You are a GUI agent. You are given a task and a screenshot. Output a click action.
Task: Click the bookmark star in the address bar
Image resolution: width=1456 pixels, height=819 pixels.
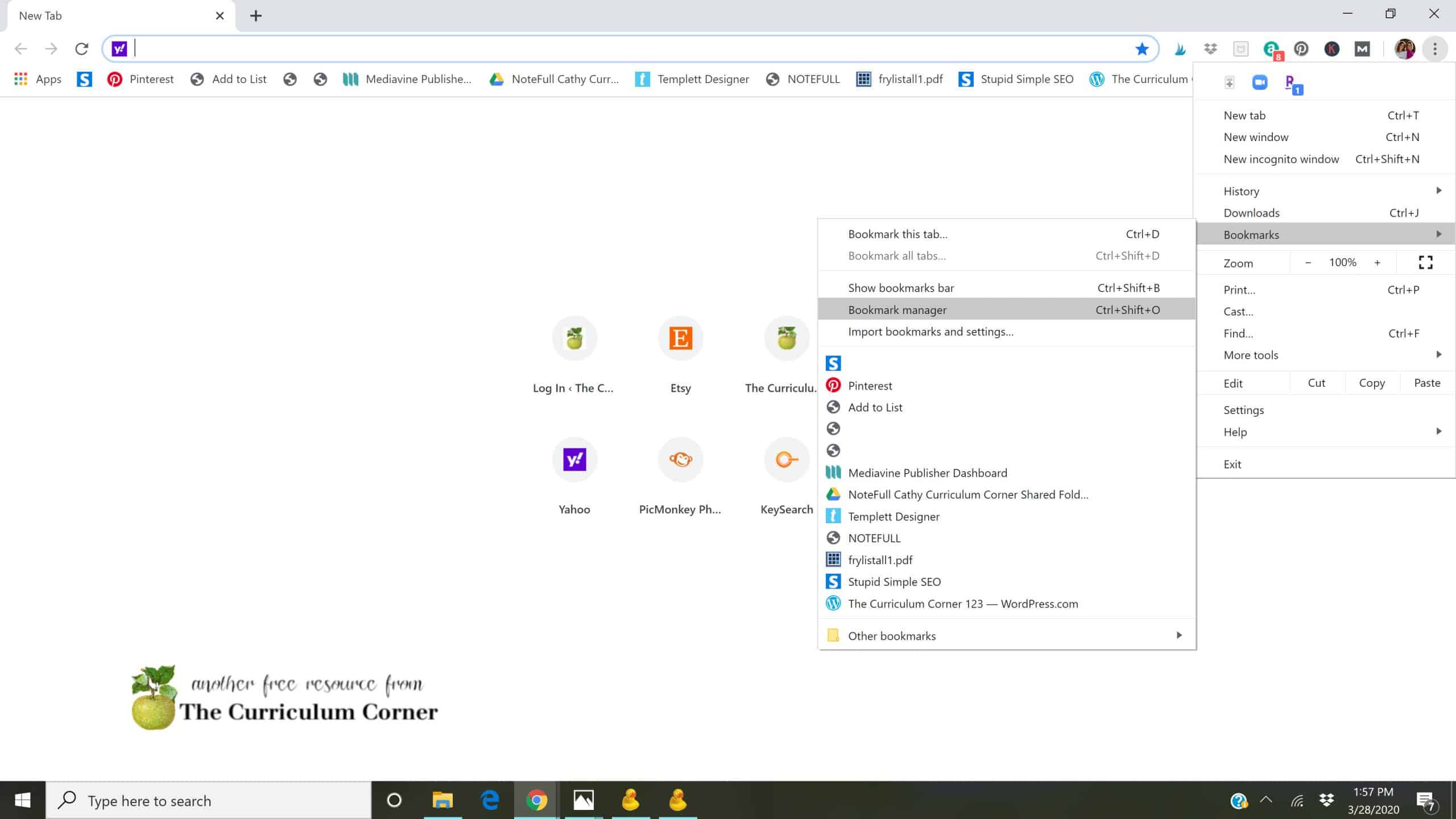[1141, 48]
